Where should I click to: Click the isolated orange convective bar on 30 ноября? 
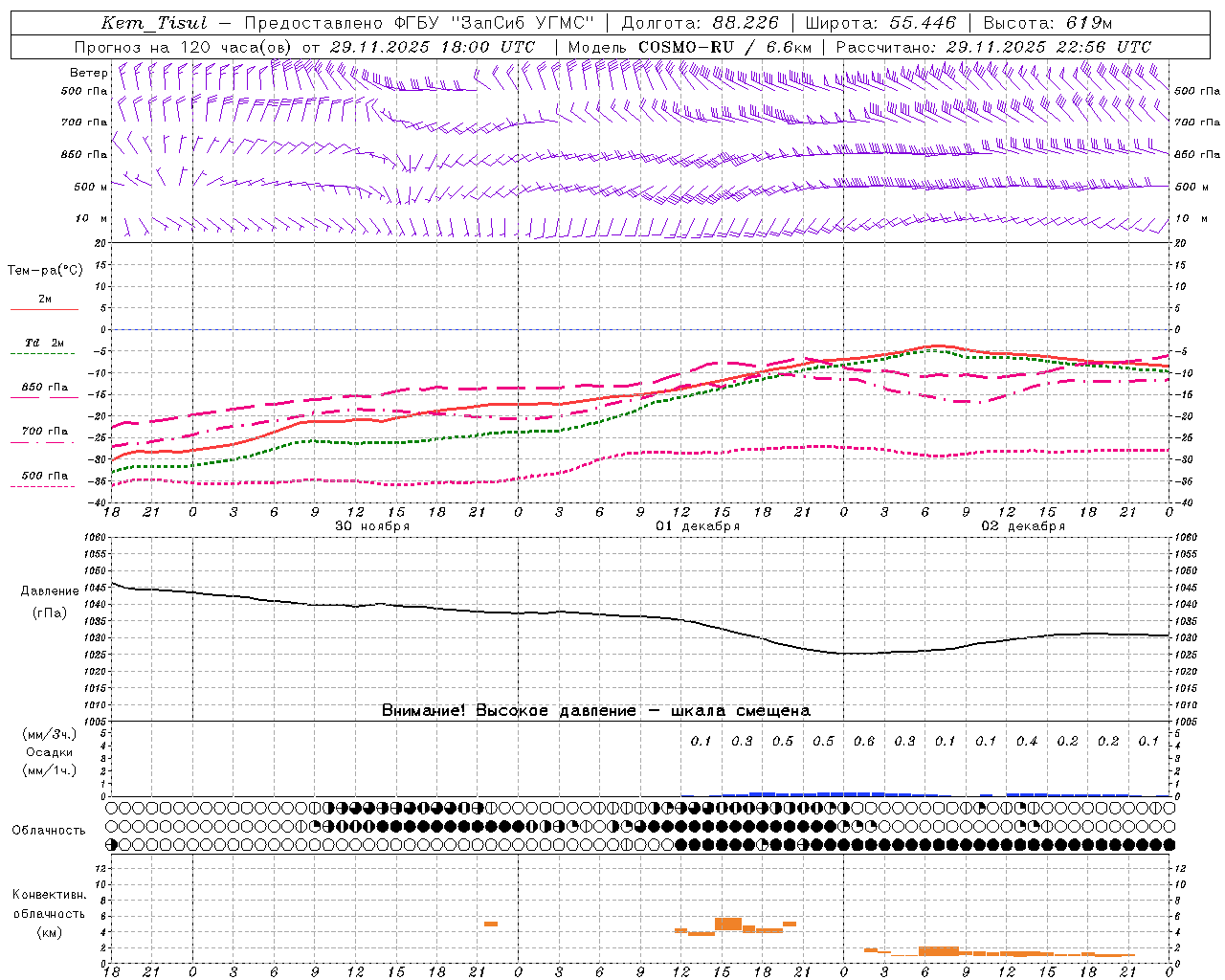490,924
